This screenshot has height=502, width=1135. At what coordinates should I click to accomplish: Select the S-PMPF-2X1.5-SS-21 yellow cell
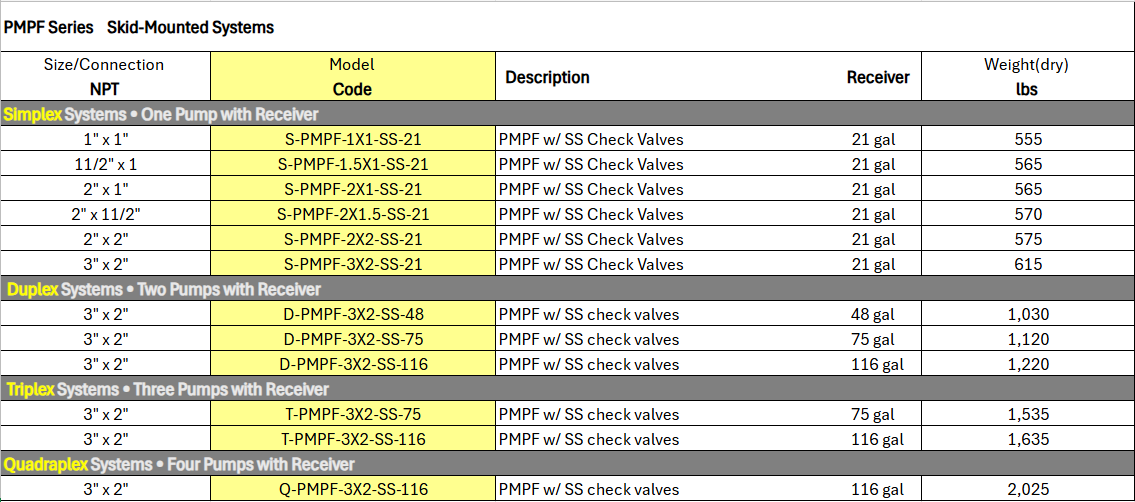(352, 215)
